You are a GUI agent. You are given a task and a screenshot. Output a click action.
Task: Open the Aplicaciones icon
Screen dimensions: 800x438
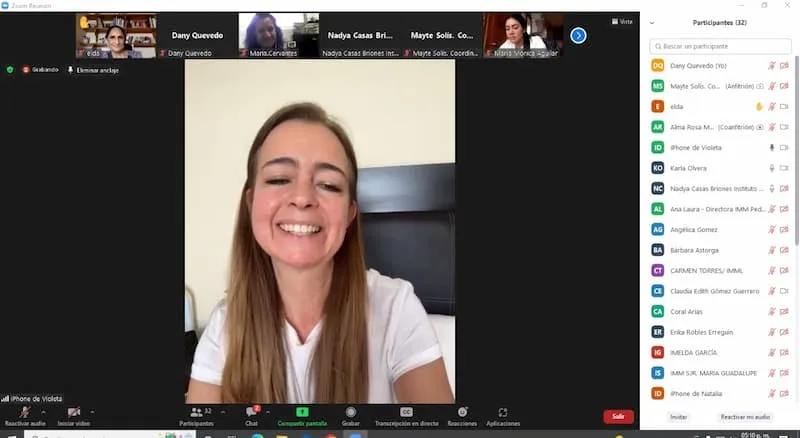[x=503, y=412]
